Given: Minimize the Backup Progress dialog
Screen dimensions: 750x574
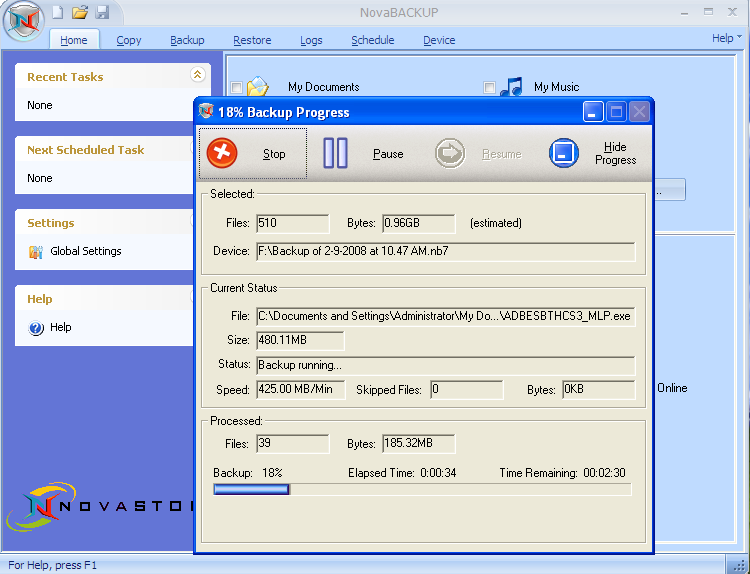Looking at the screenshot, I should (x=593, y=112).
